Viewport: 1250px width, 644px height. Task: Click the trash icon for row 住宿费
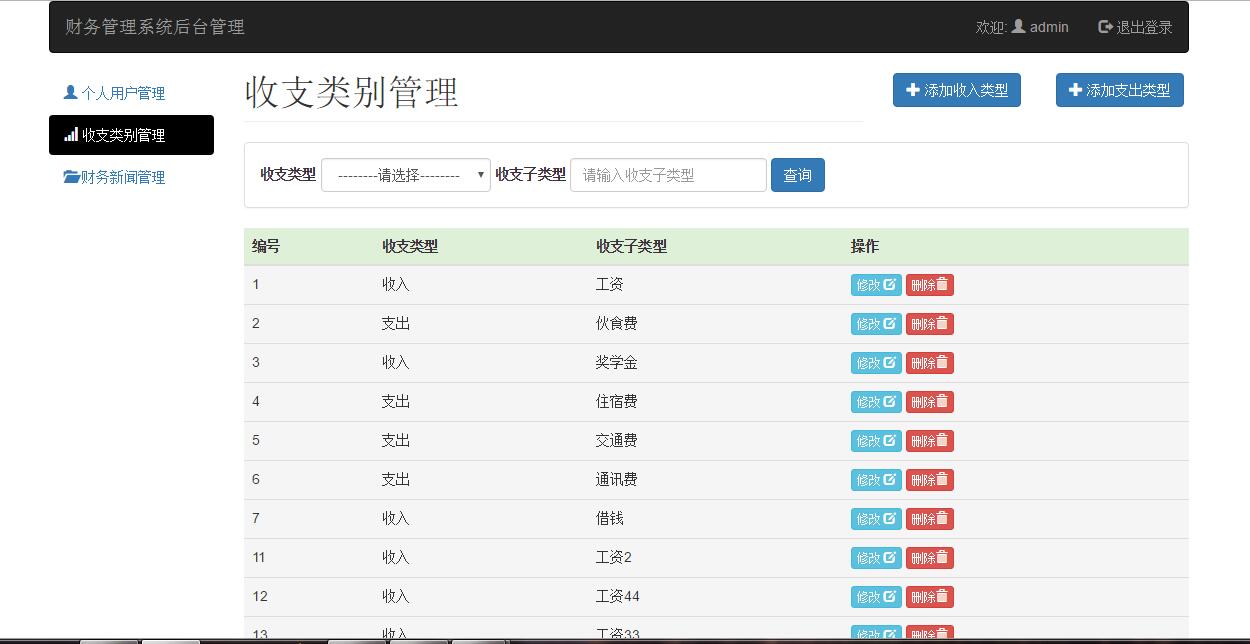pos(942,401)
